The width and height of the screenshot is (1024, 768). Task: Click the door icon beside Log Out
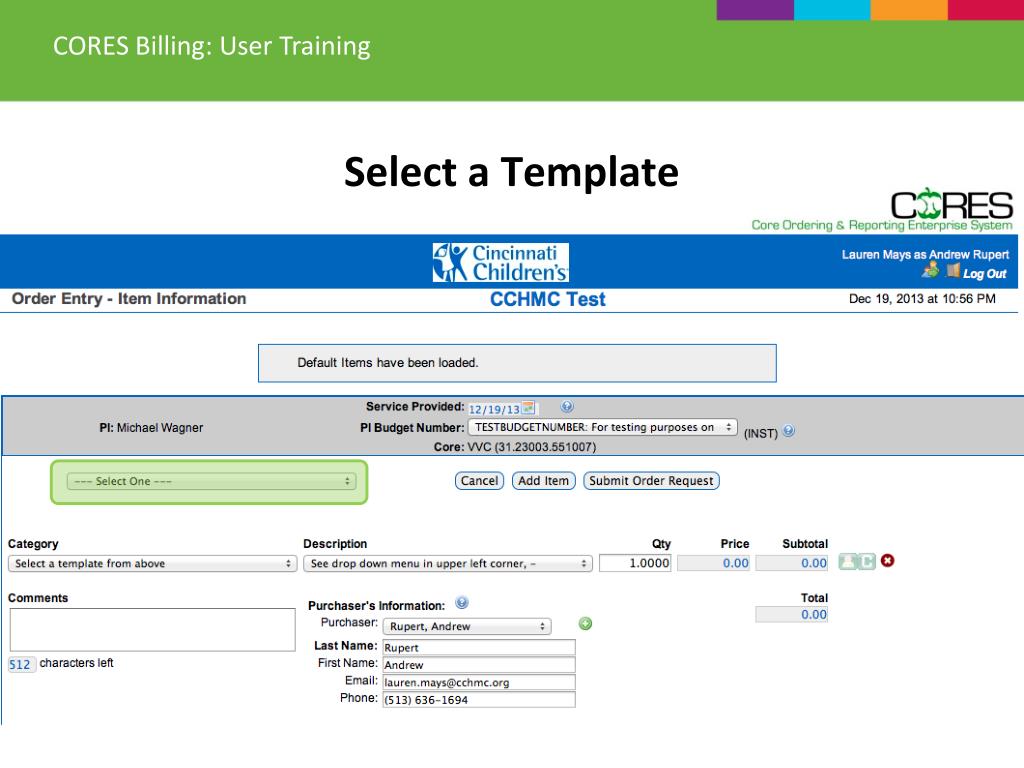point(953,270)
